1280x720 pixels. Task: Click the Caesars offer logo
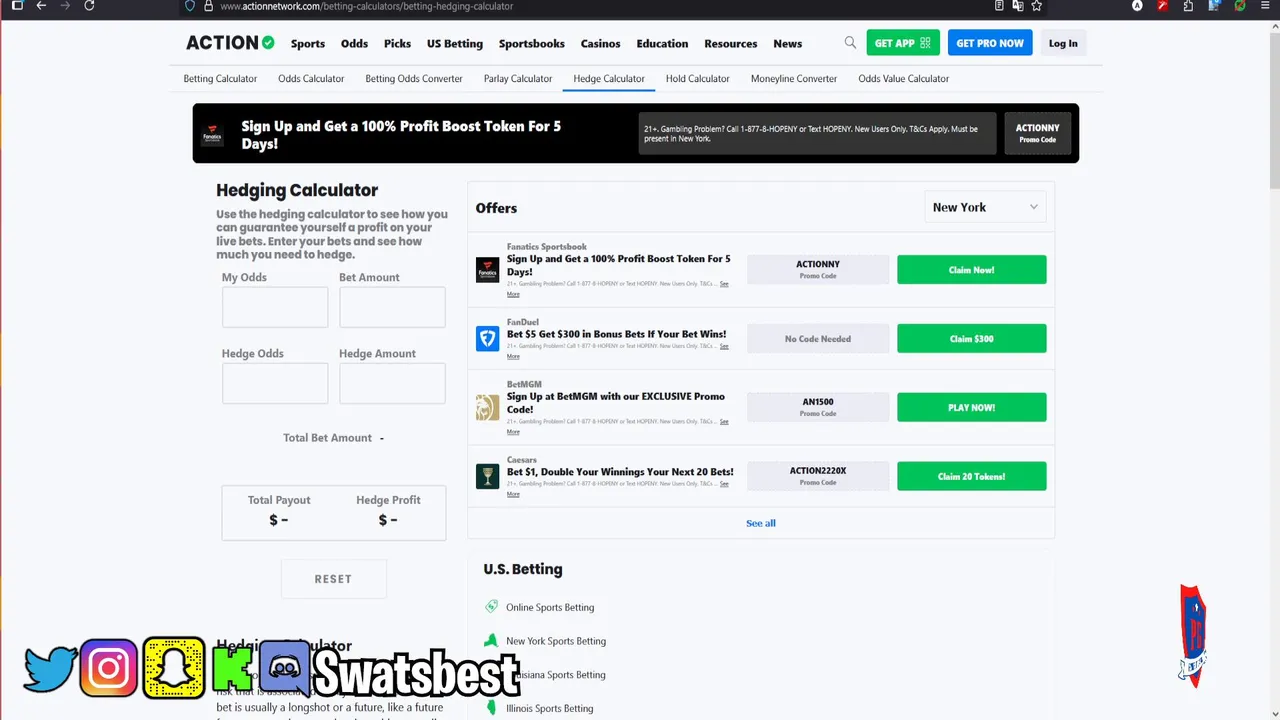(x=487, y=476)
